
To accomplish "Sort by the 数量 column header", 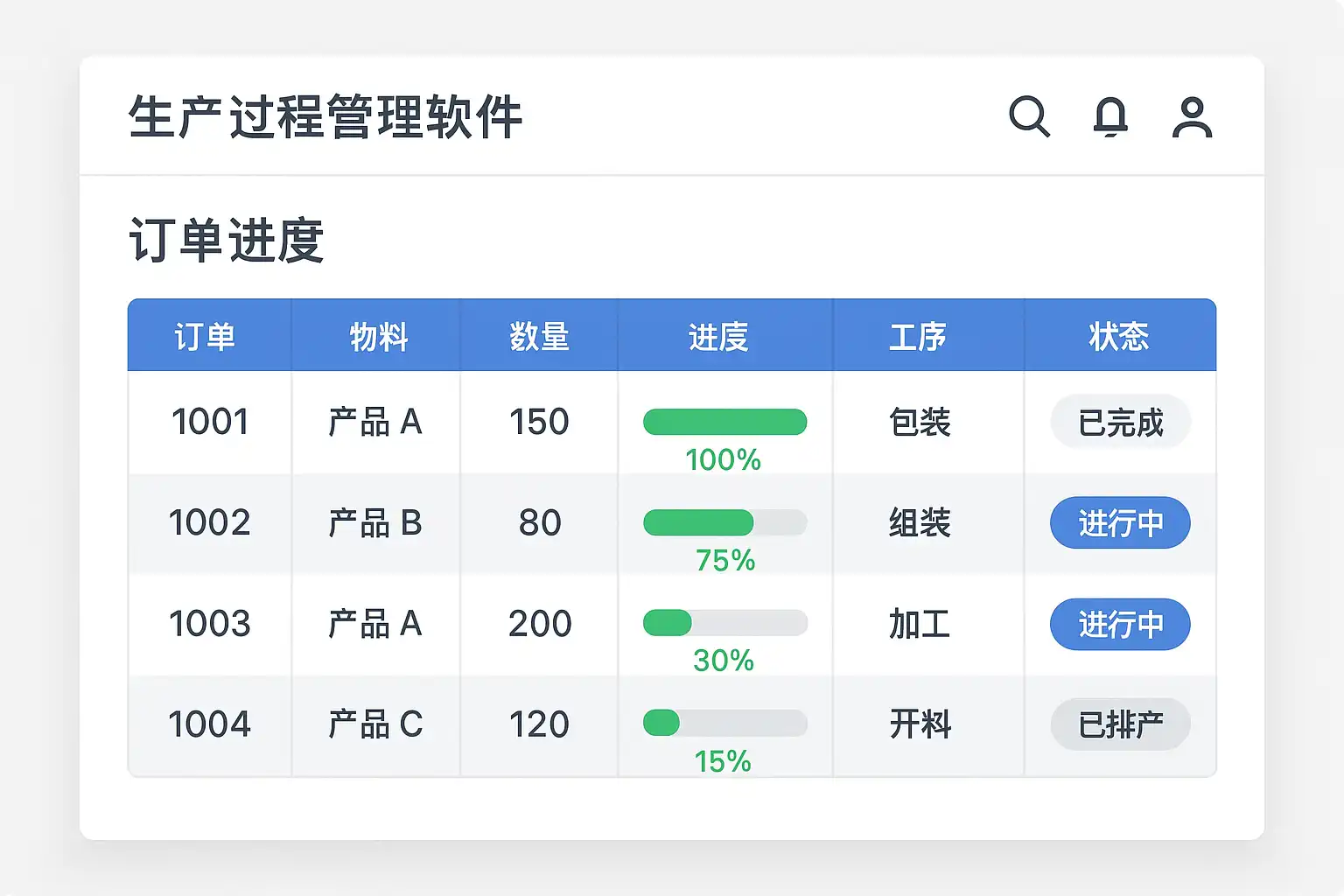I will pyautogui.click(x=539, y=337).
